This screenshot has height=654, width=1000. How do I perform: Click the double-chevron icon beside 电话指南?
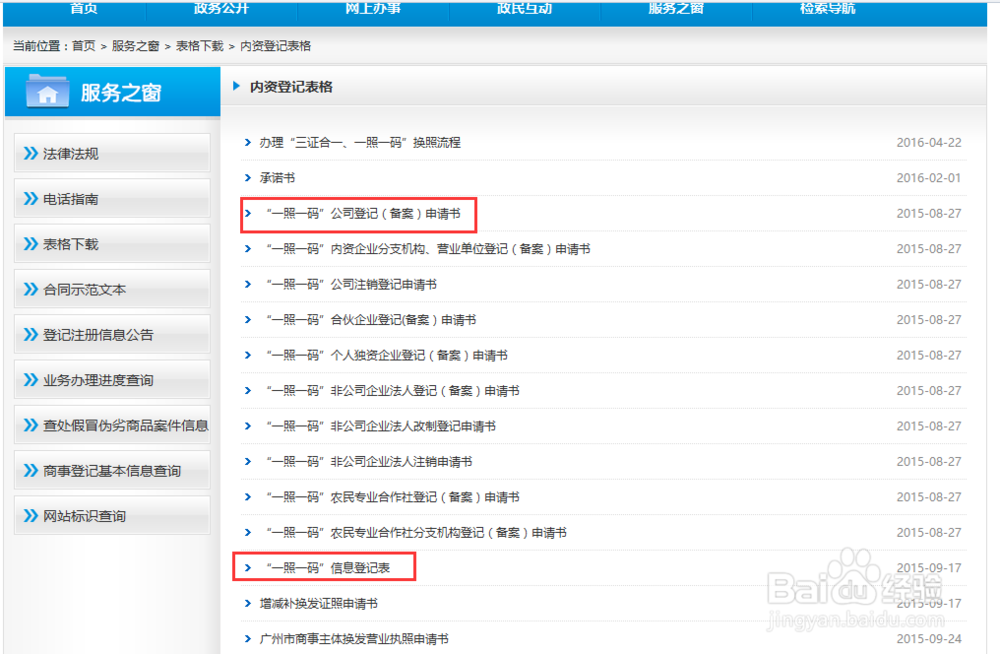[30, 198]
